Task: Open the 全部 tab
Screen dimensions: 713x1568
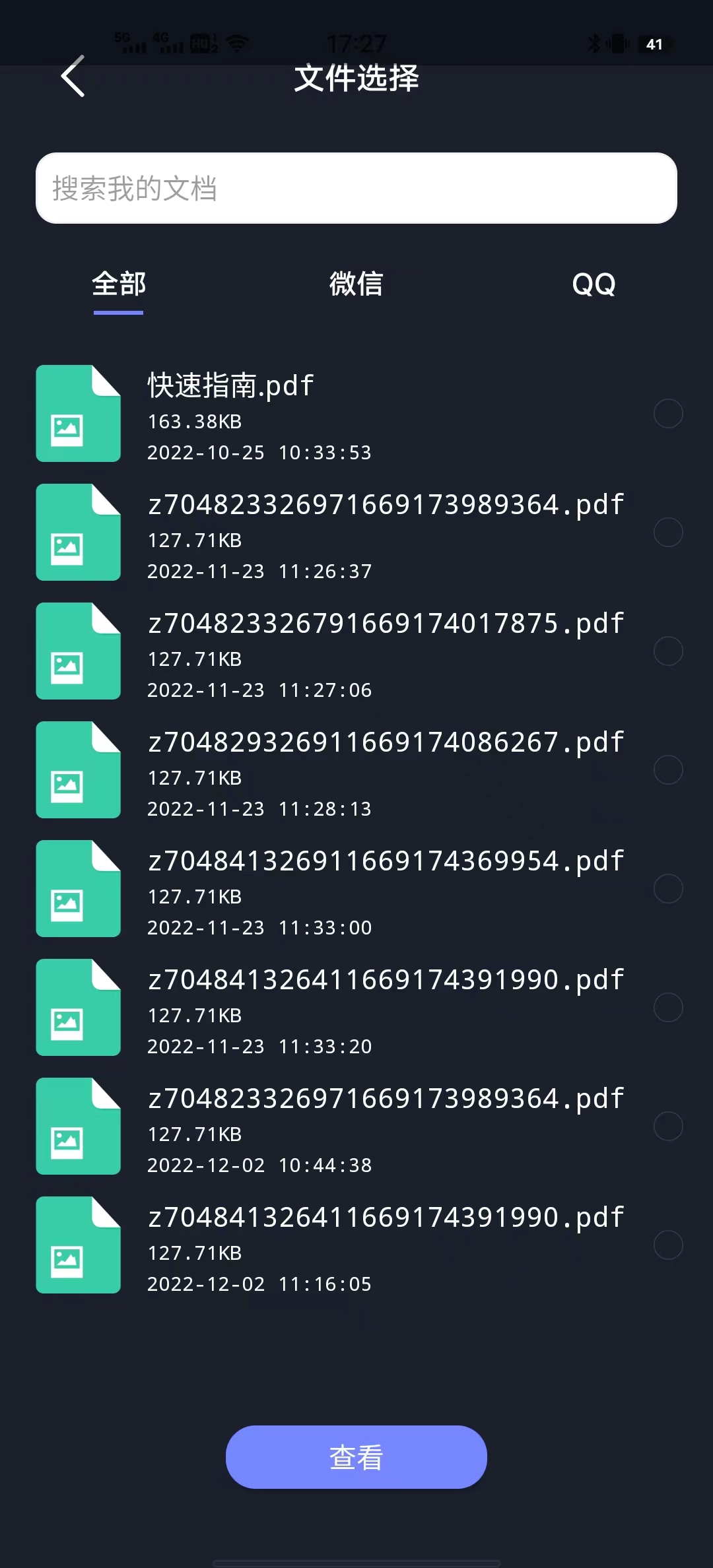Action: tap(119, 284)
